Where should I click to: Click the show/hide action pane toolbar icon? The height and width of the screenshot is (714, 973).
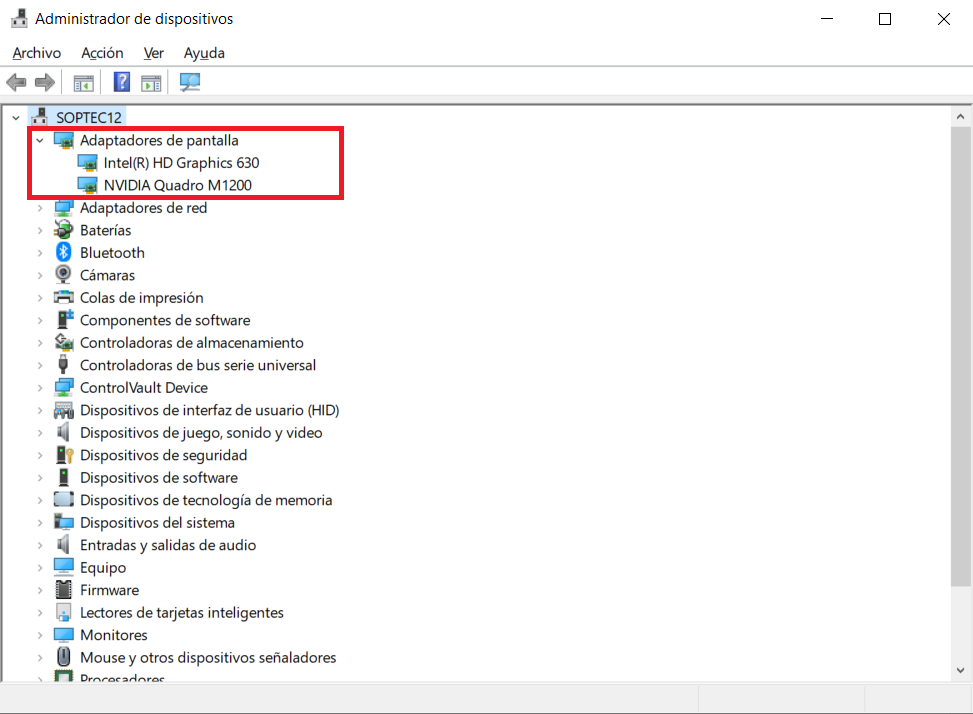pyautogui.click(x=151, y=83)
